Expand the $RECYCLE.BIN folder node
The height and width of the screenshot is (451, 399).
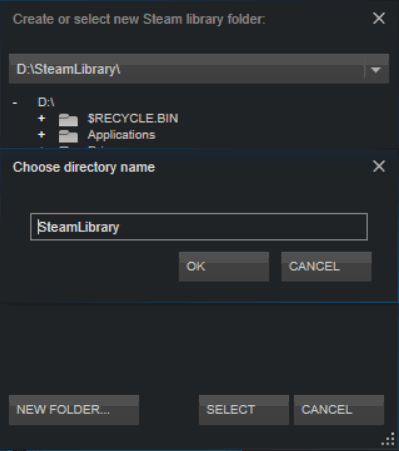point(41,119)
